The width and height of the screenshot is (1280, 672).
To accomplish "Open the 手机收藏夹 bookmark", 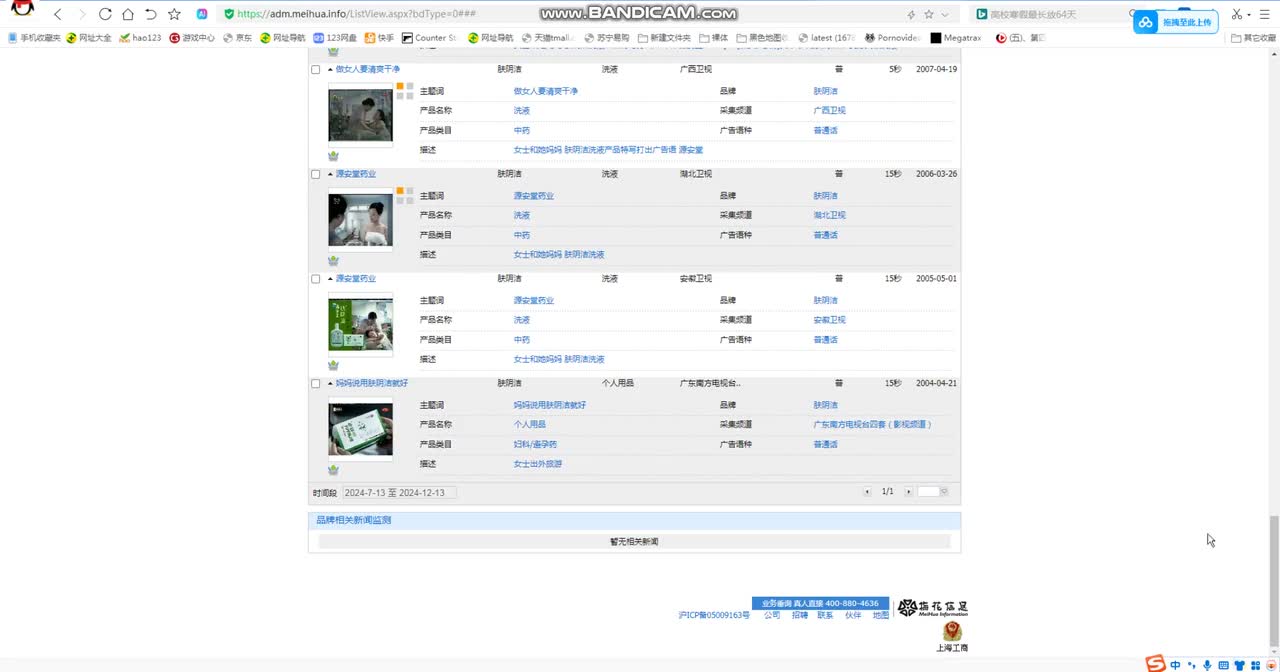I will (x=34, y=38).
